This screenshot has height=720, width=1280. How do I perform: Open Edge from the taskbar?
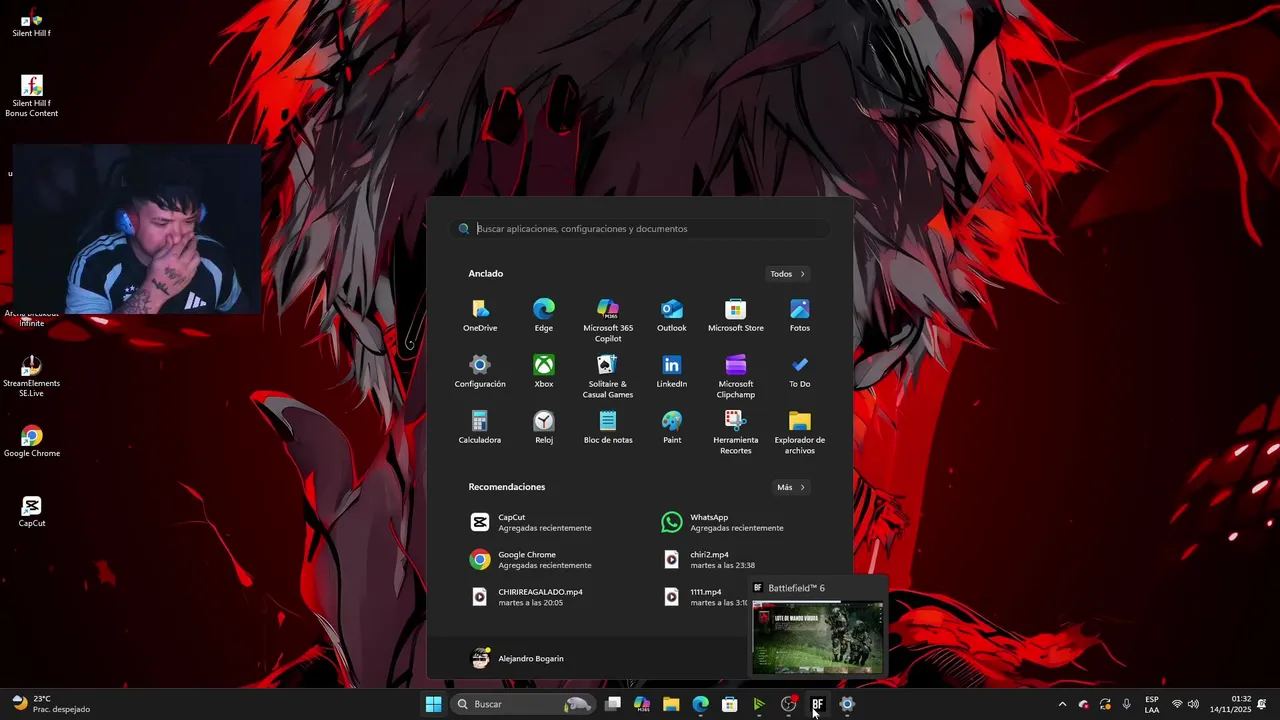701,704
